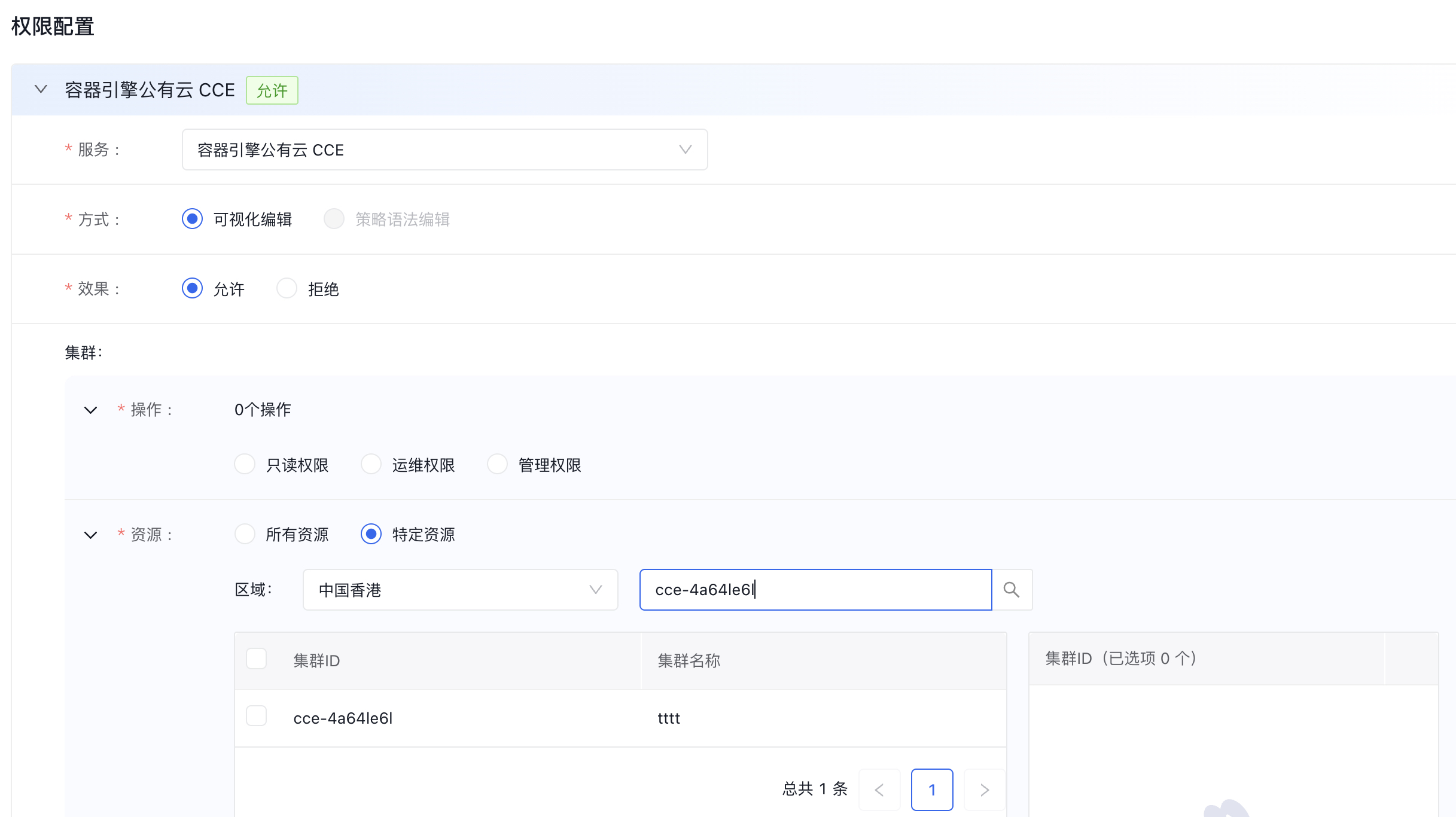Go to the previous page arrow
1456x817 pixels.
[879, 790]
